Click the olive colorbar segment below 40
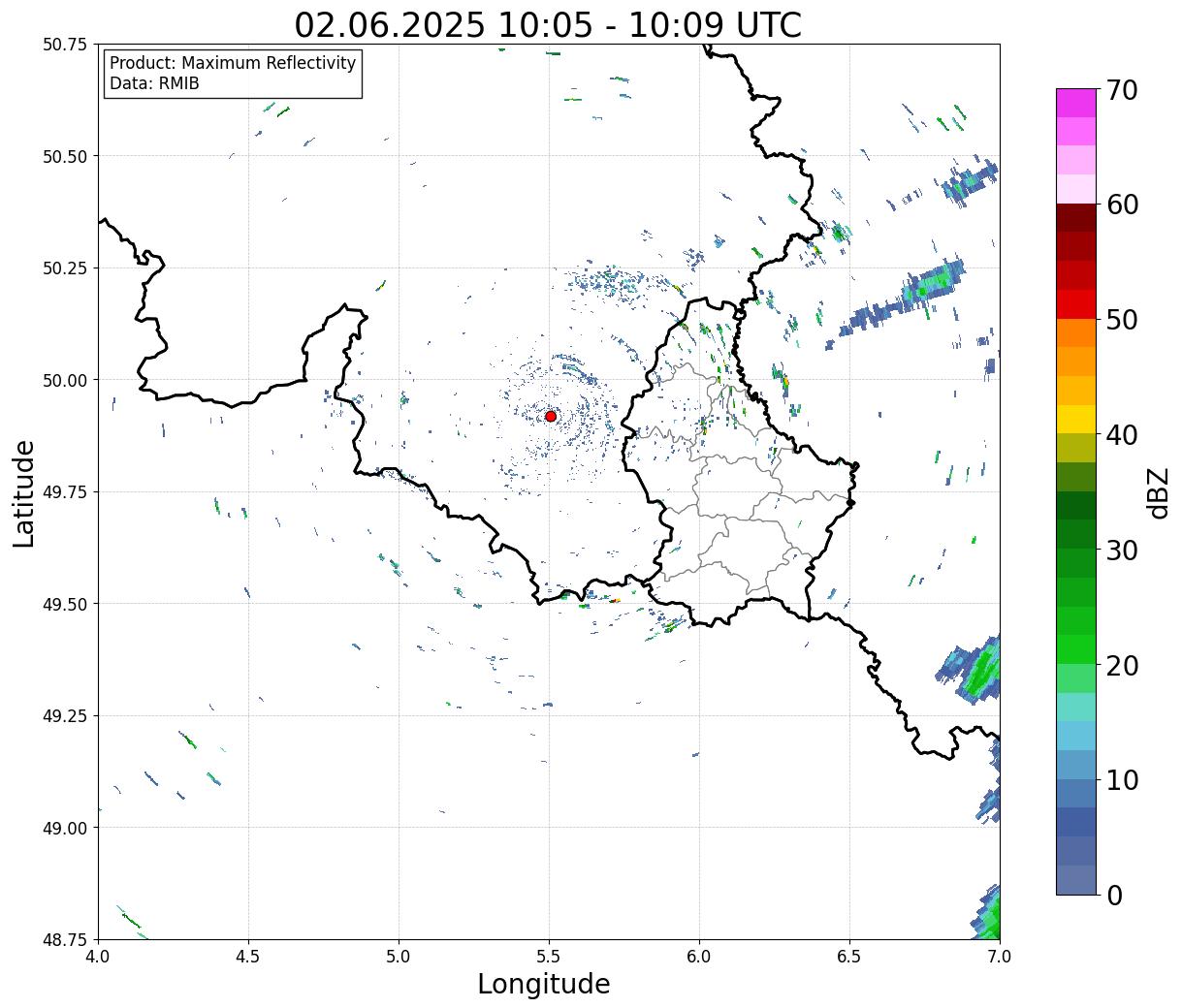This screenshot has height=1008, width=1182. tap(1076, 449)
